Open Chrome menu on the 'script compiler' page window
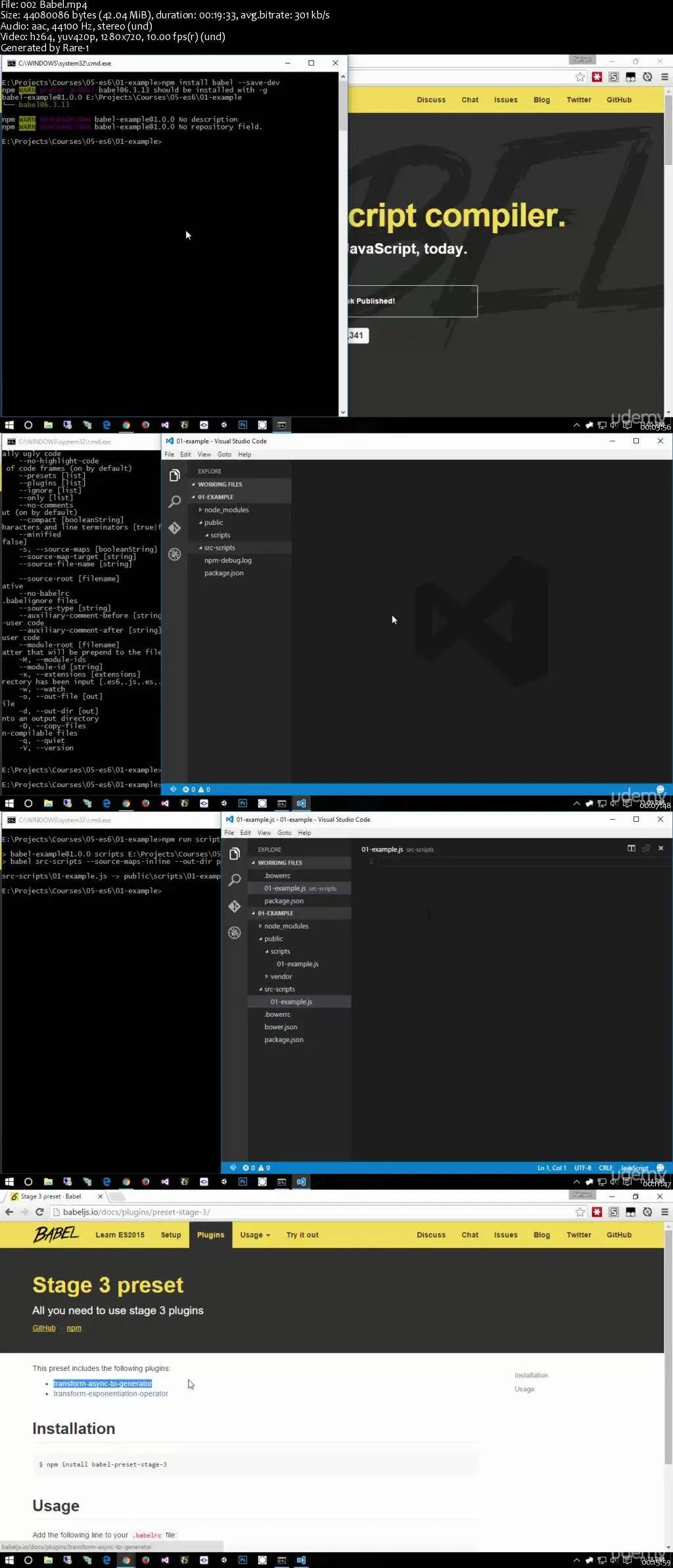Screen dimensions: 673x1568 pos(664,77)
